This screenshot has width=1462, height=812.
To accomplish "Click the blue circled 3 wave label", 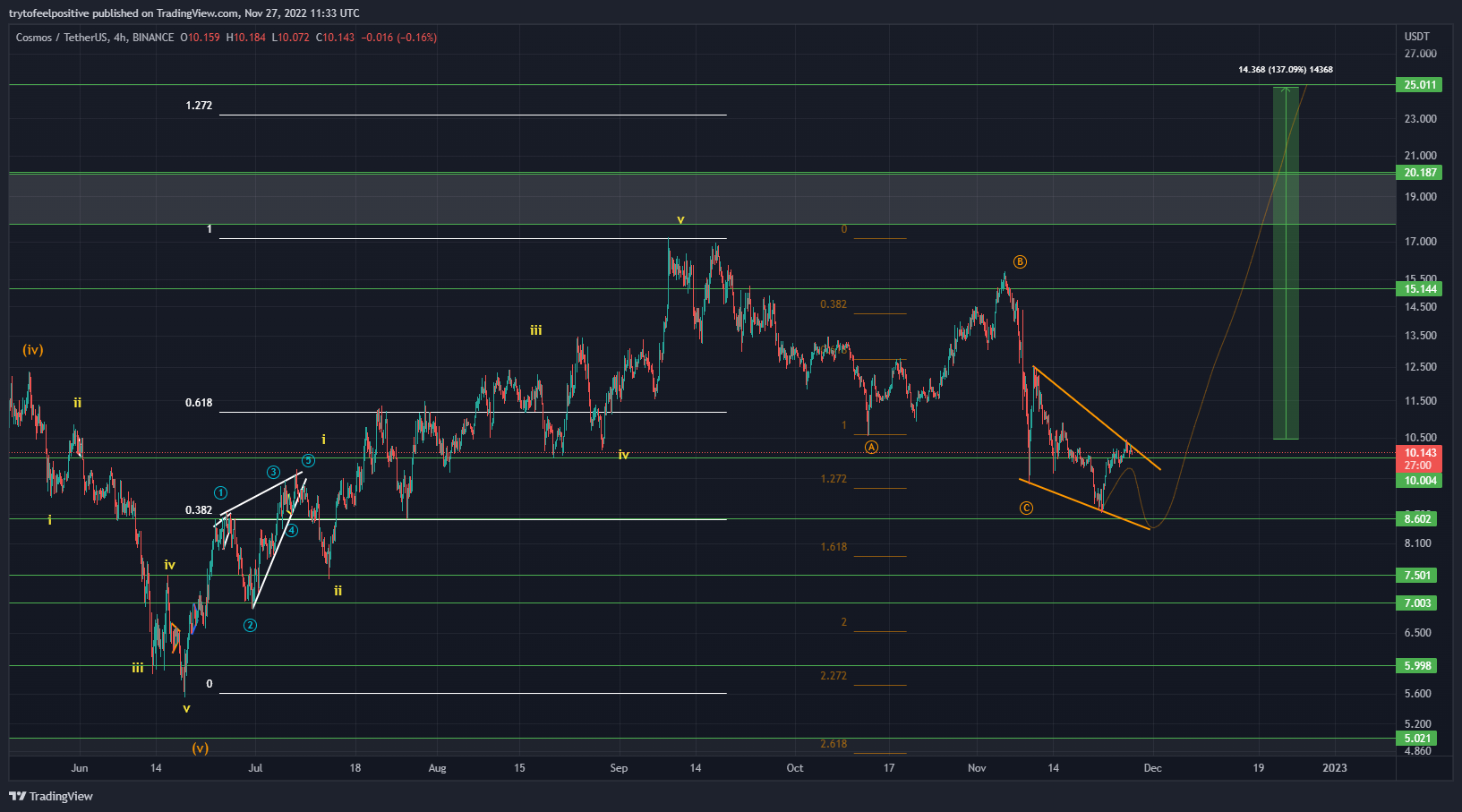I will tap(273, 473).
